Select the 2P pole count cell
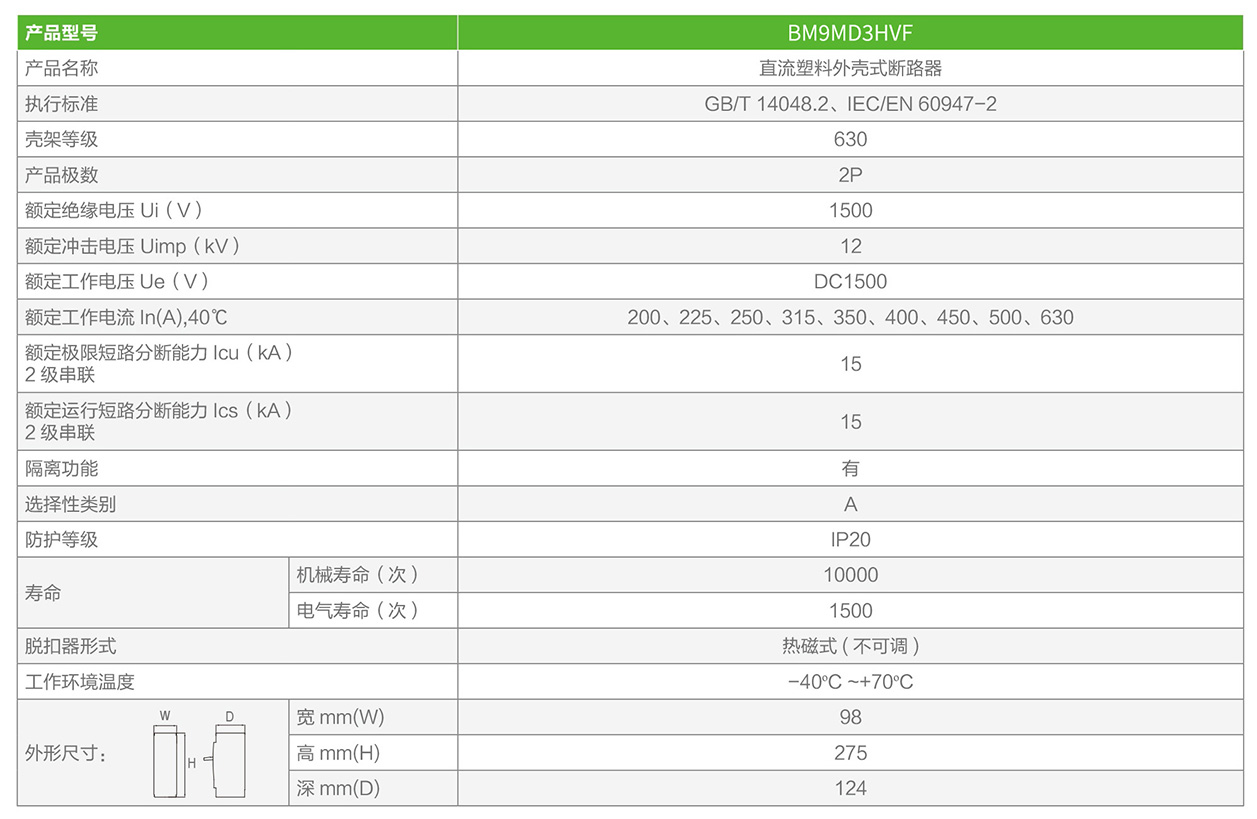1257x819 pixels. click(x=850, y=175)
